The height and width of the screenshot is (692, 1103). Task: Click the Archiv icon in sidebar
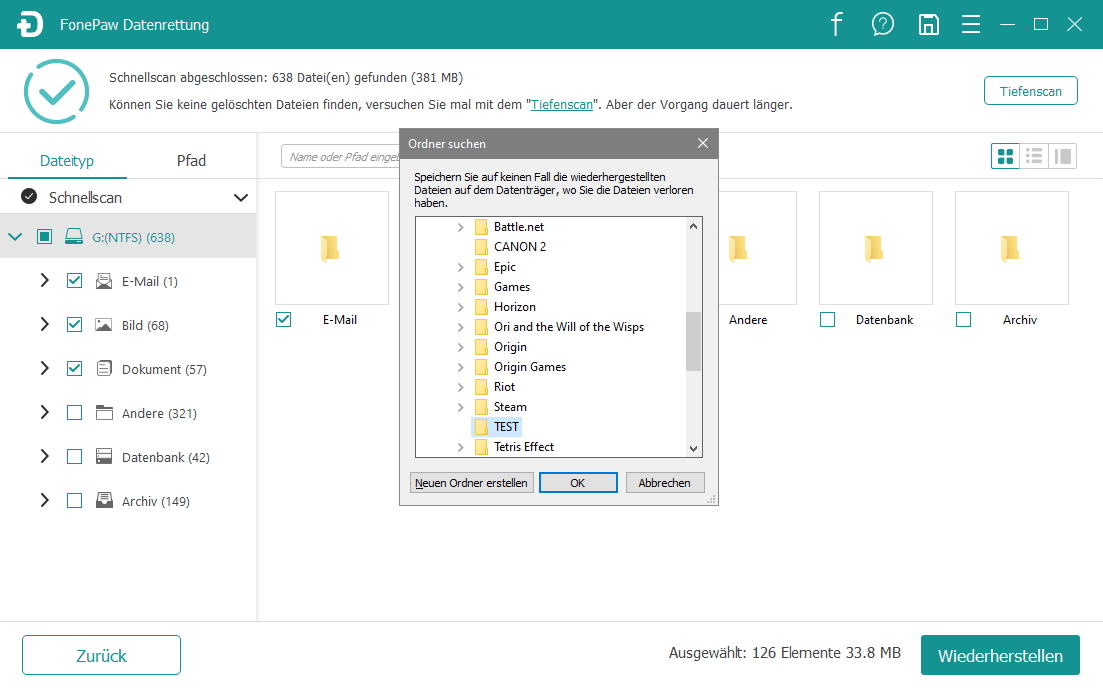point(104,500)
